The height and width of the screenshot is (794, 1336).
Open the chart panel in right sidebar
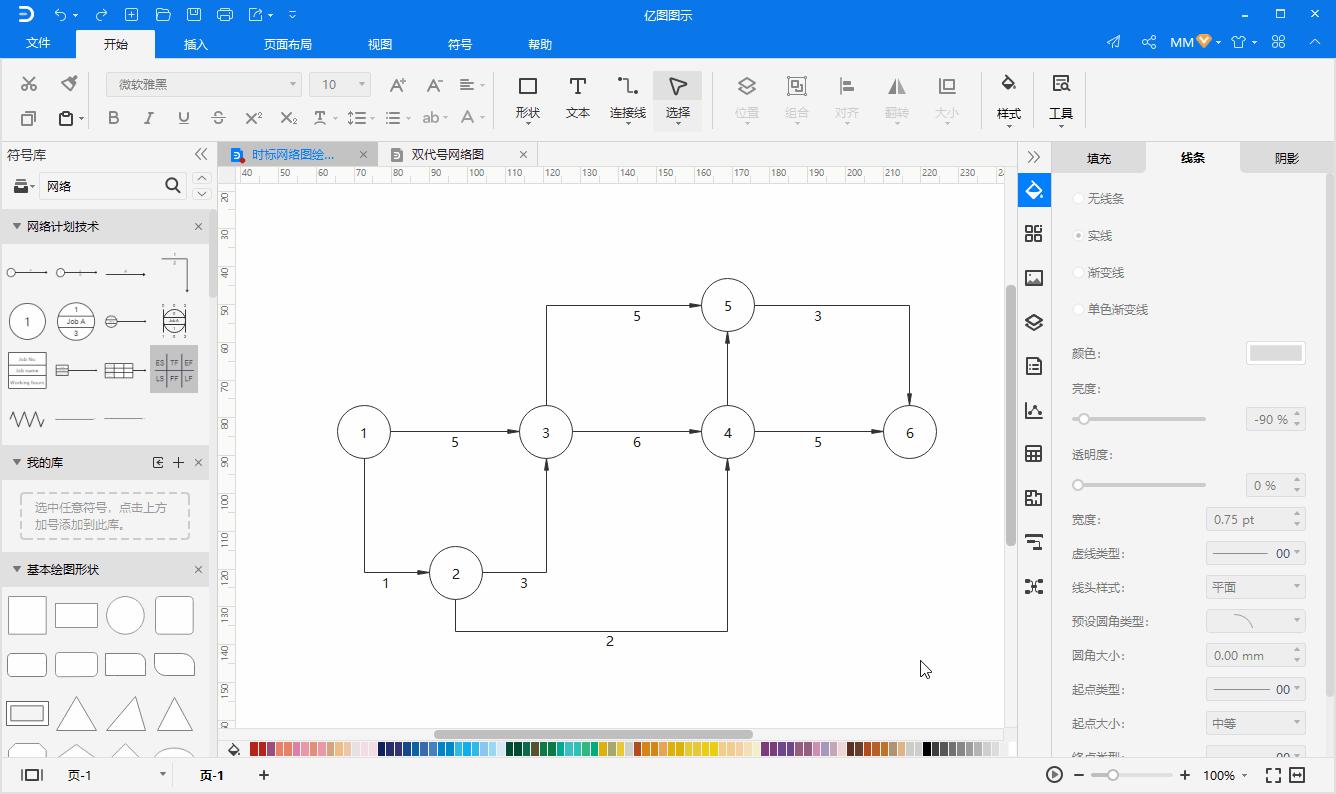(1034, 410)
